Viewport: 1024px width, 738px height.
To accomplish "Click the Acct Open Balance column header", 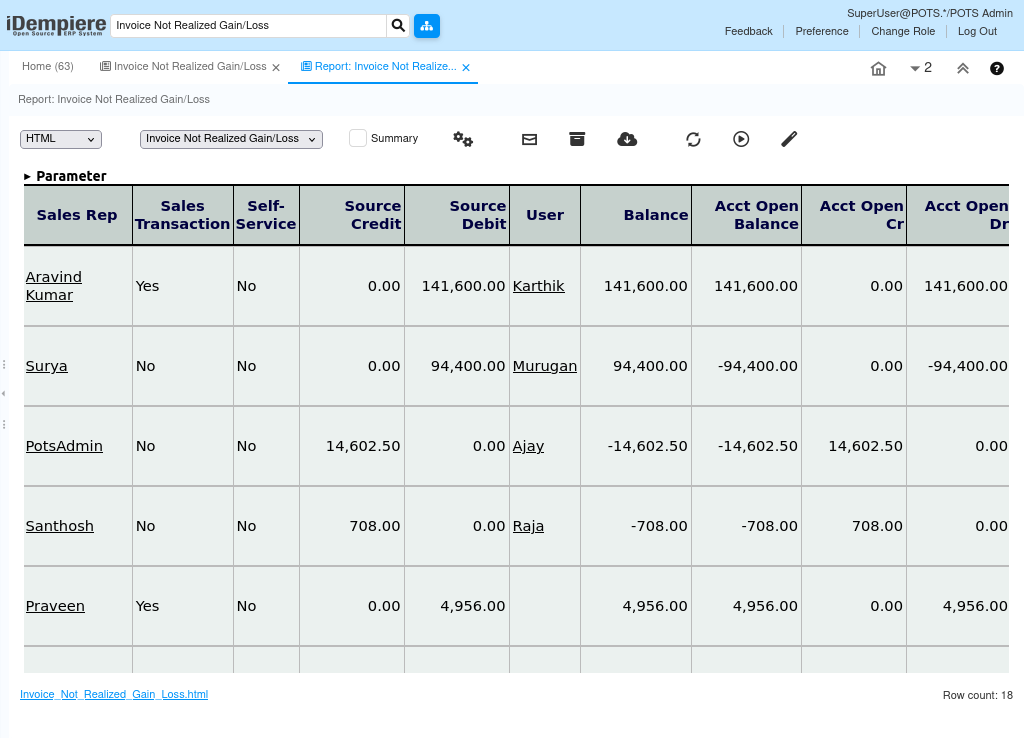I will tap(746, 215).
